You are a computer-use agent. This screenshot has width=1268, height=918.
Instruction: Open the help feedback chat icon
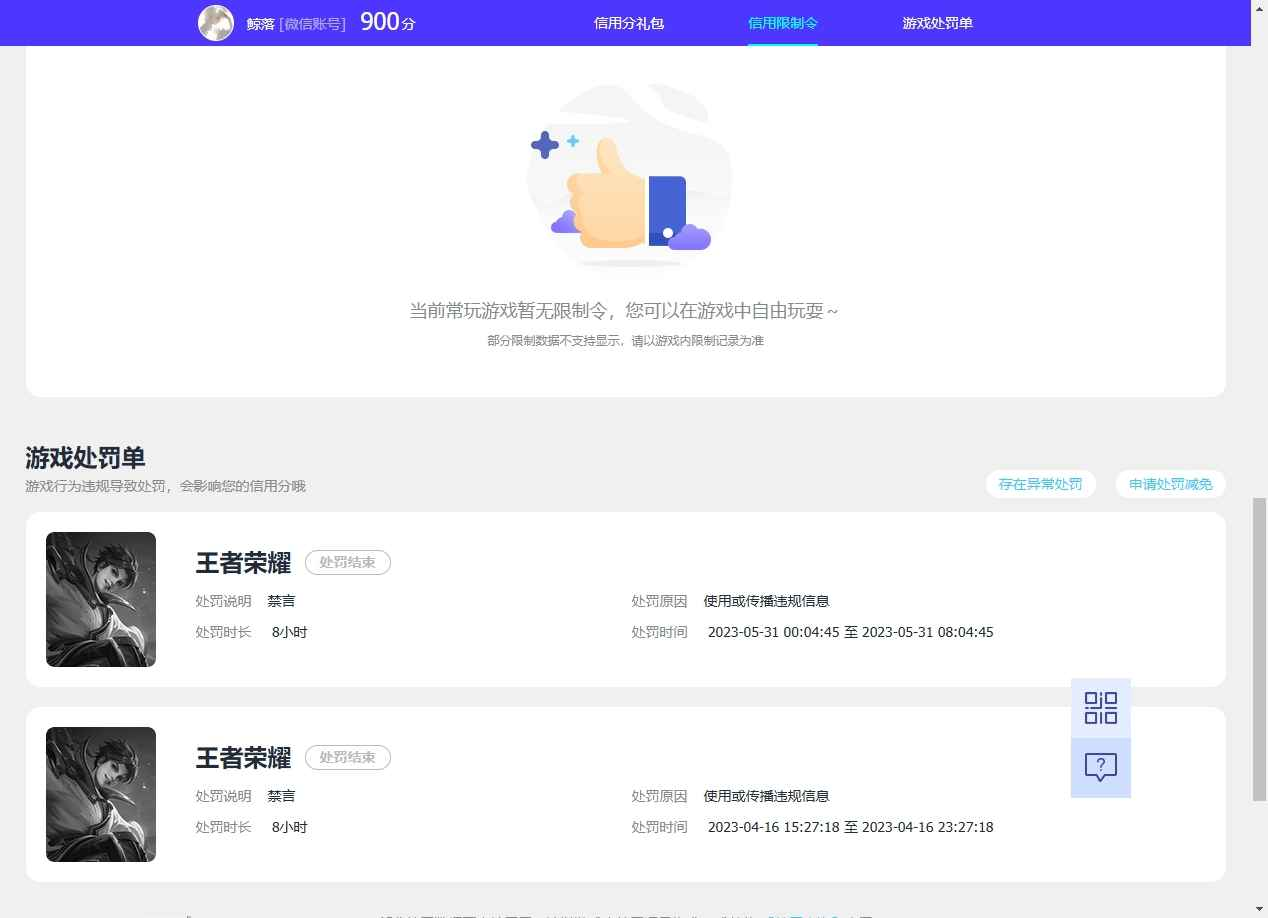point(1101,768)
